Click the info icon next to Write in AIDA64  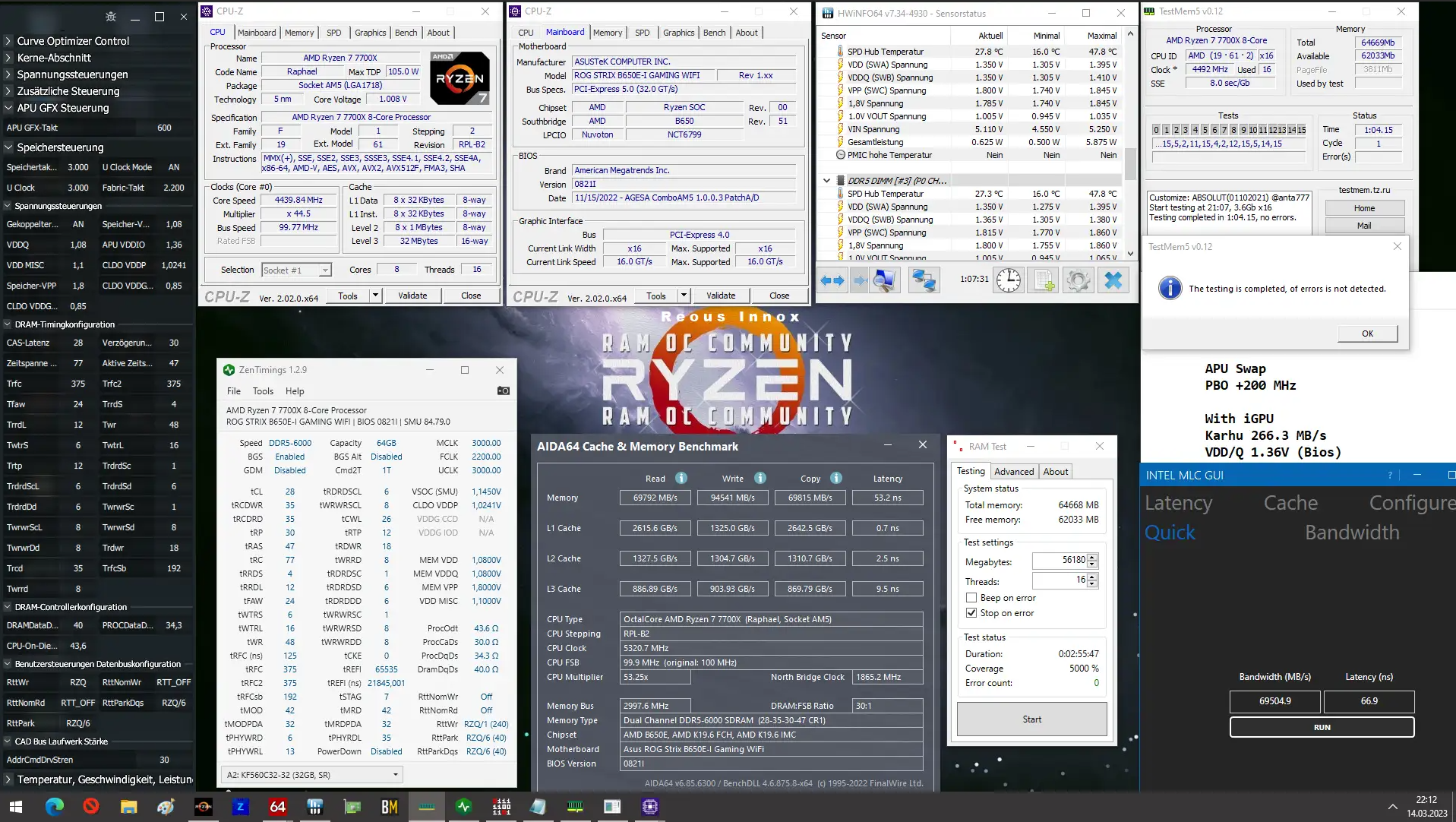click(x=760, y=478)
